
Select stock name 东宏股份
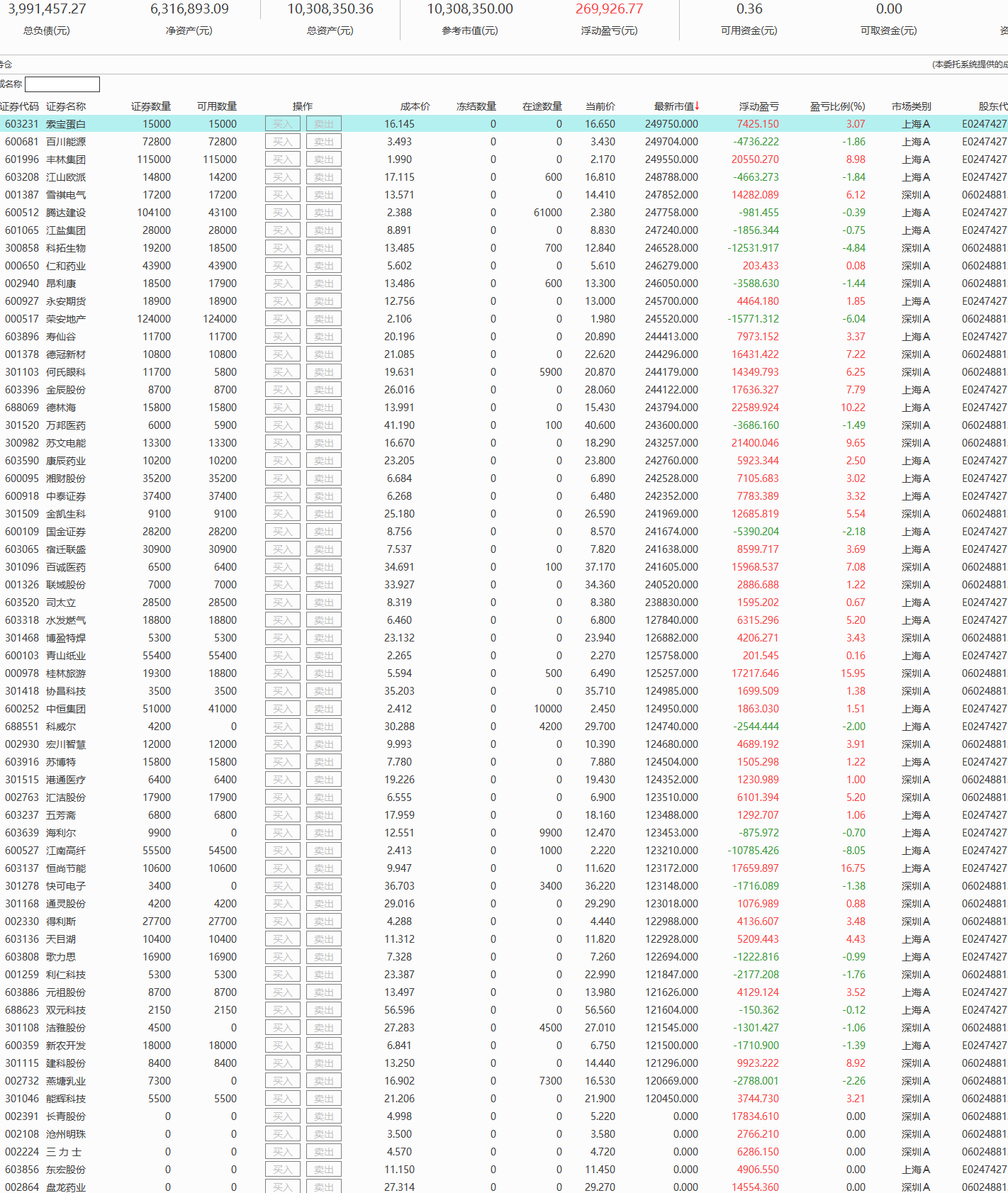pyautogui.click(x=66, y=1170)
